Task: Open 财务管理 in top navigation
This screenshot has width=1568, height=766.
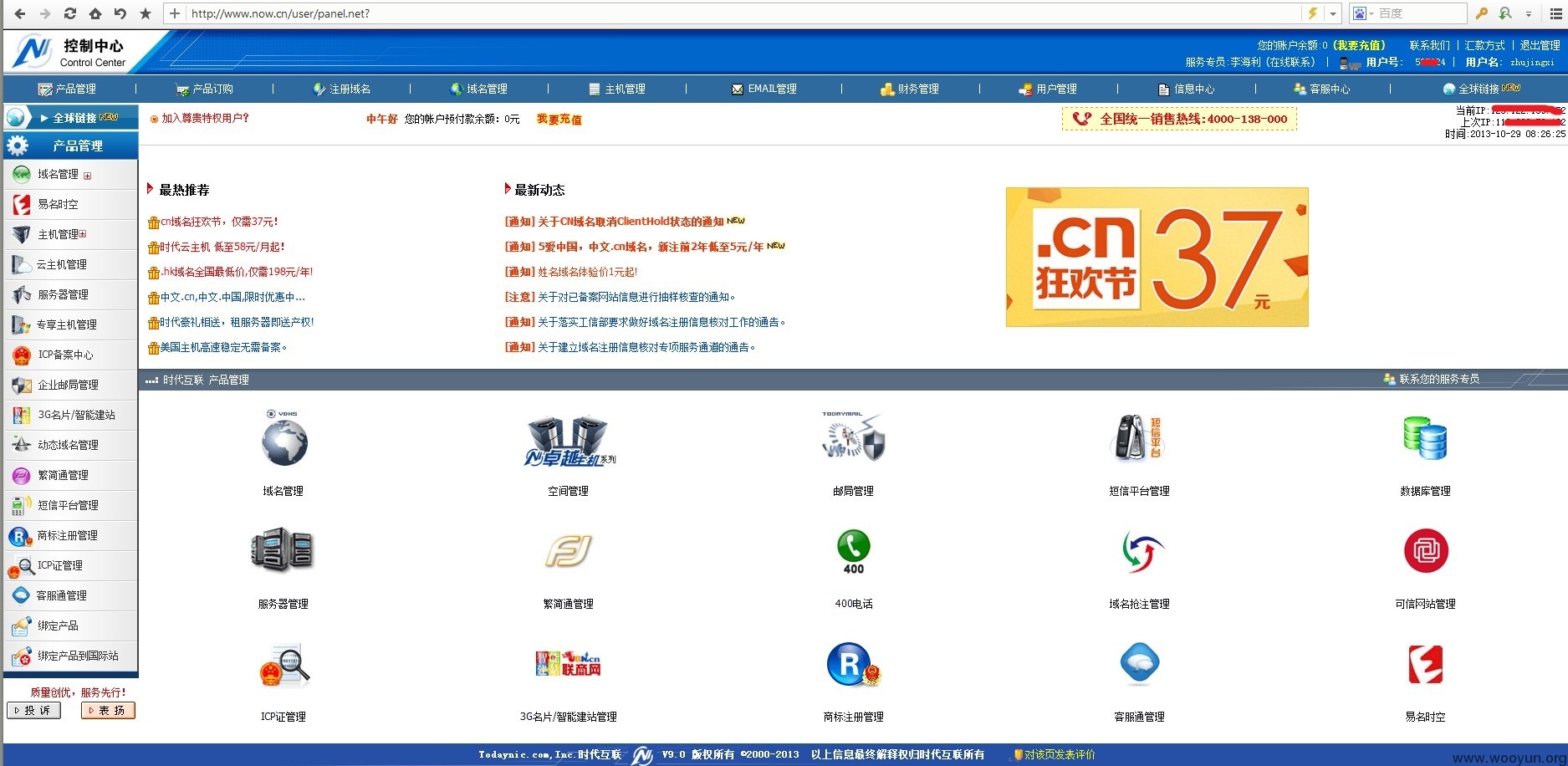Action: coord(910,89)
